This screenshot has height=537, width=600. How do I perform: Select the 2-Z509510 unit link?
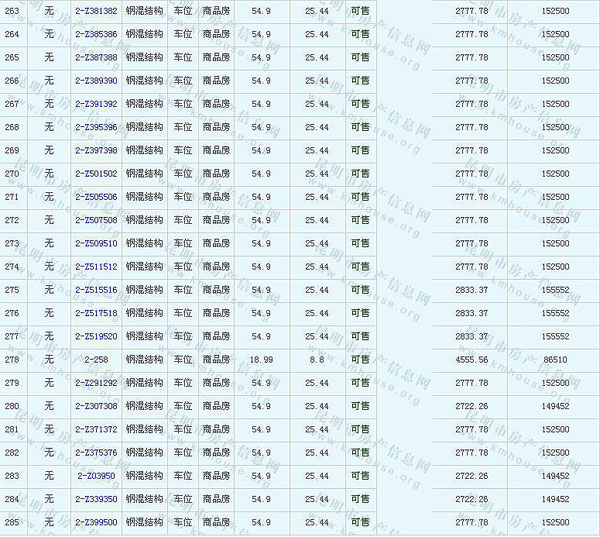pos(96,243)
